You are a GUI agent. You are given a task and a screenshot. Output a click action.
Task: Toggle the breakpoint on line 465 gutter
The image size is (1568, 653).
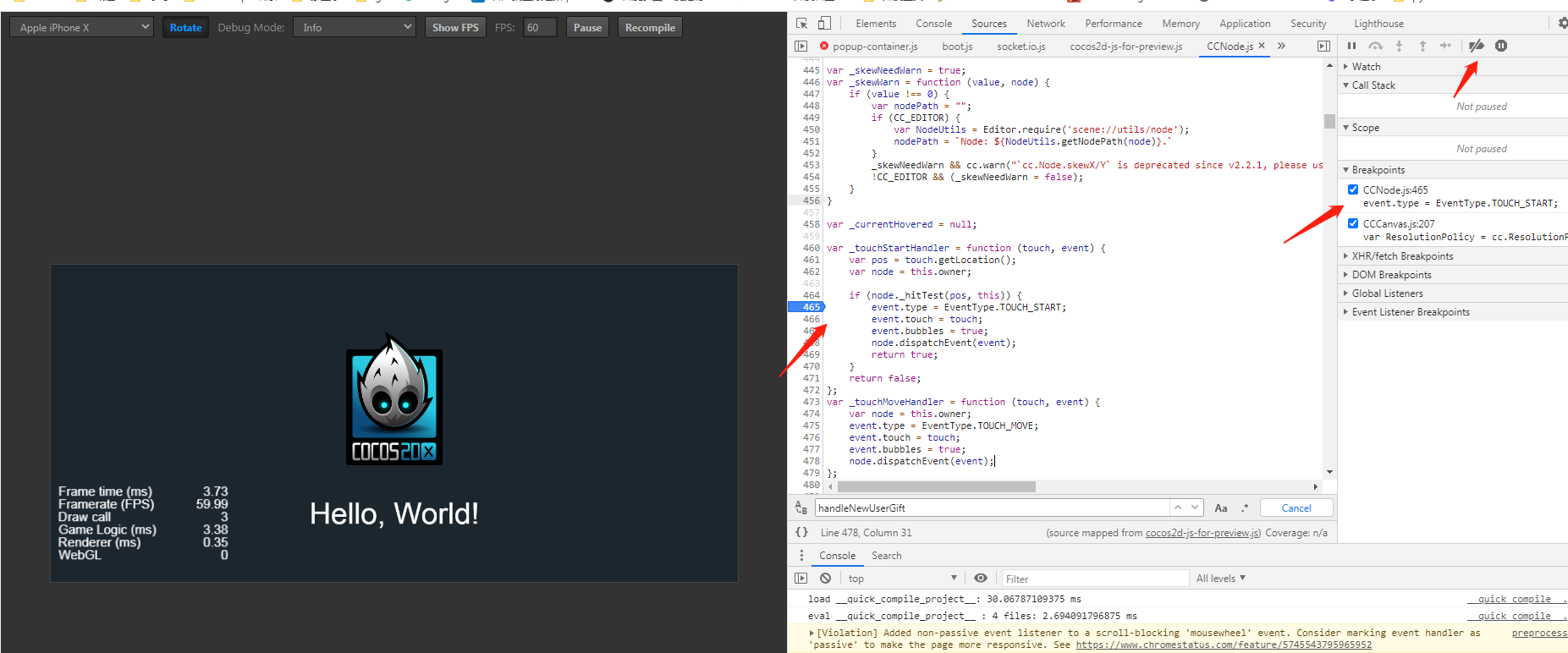807,307
